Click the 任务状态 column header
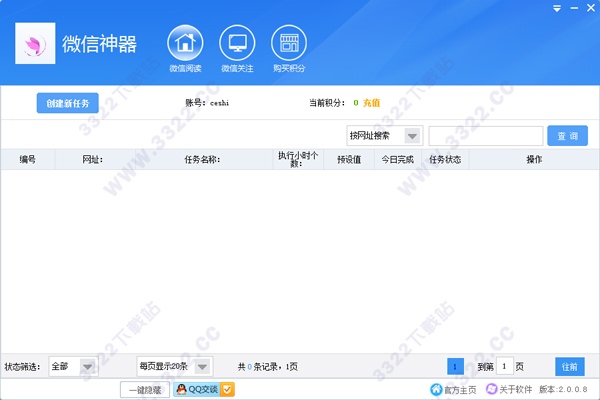600x400 pixels. tap(445, 159)
